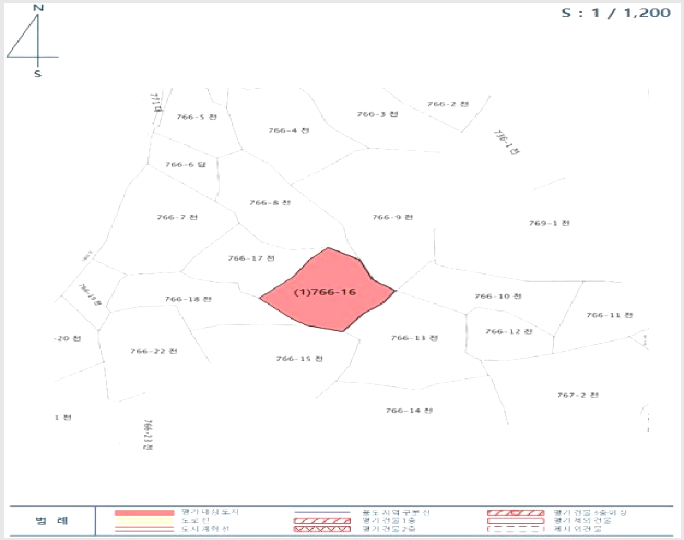Select parcel label 766-10 전
Screen dimensions: 684x540
[498, 296]
